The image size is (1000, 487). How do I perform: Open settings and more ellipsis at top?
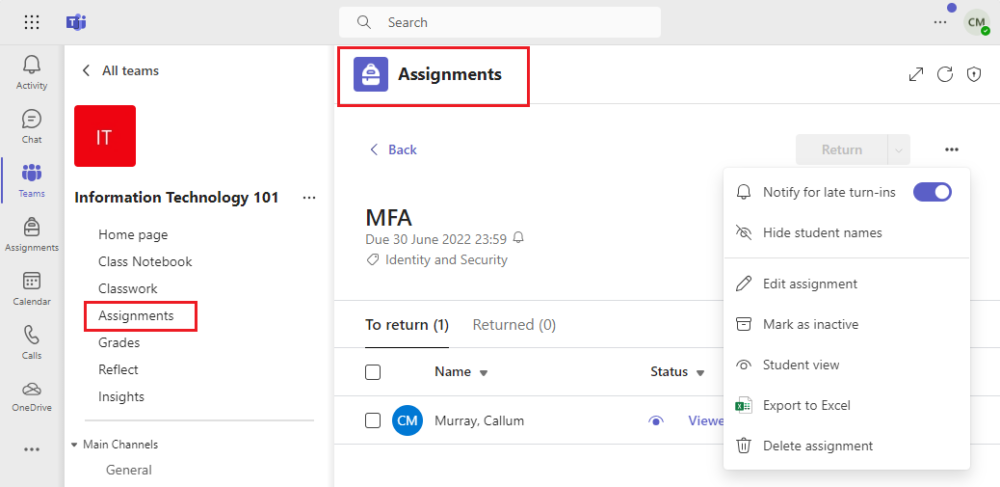point(940,22)
